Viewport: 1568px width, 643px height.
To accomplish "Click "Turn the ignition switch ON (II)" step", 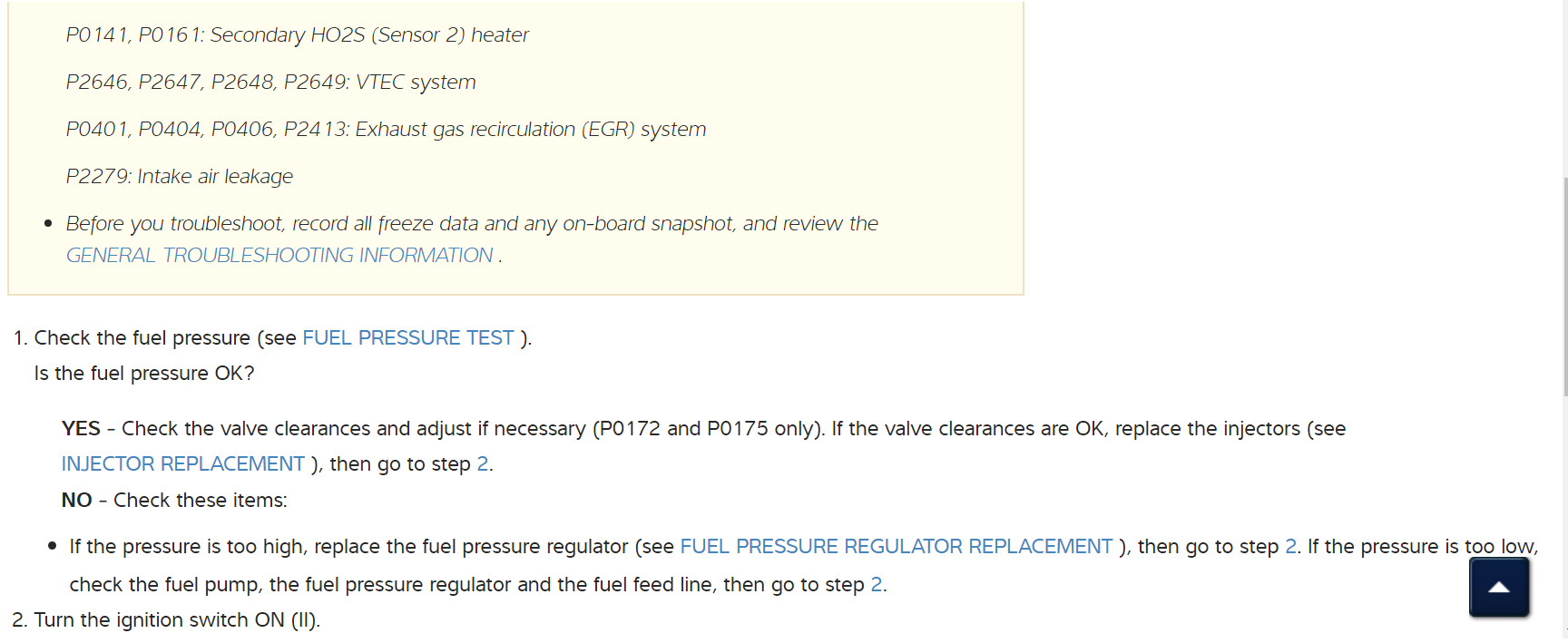I will tap(177, 620).
